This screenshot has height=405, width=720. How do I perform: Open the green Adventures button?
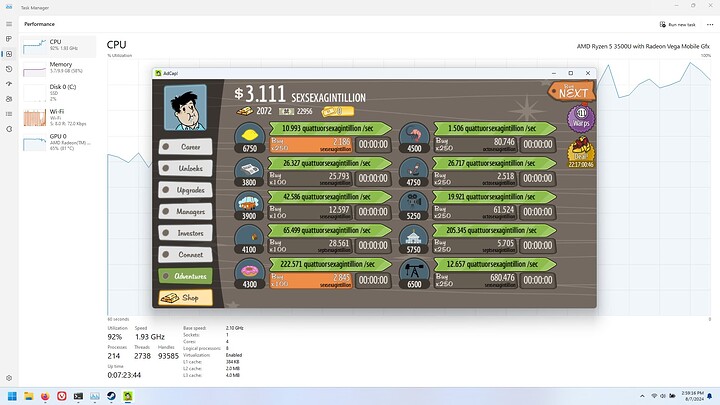(186, 276)
